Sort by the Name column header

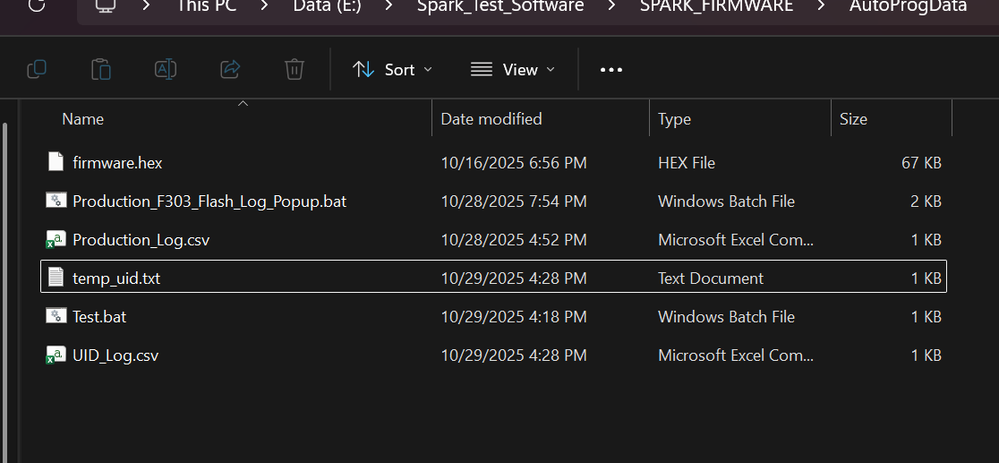pyautogui.click(x=83, y=119)
